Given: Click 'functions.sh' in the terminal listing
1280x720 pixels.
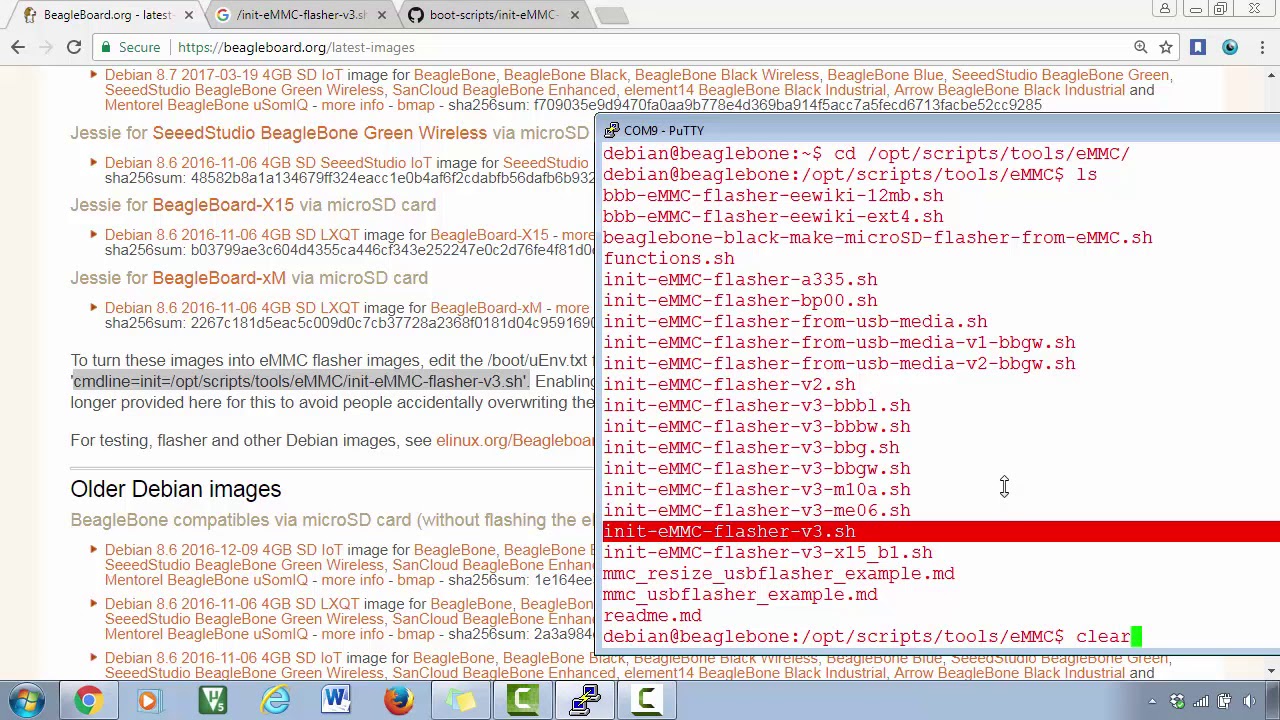Looking at the screenshot, I should pos(669,259).
